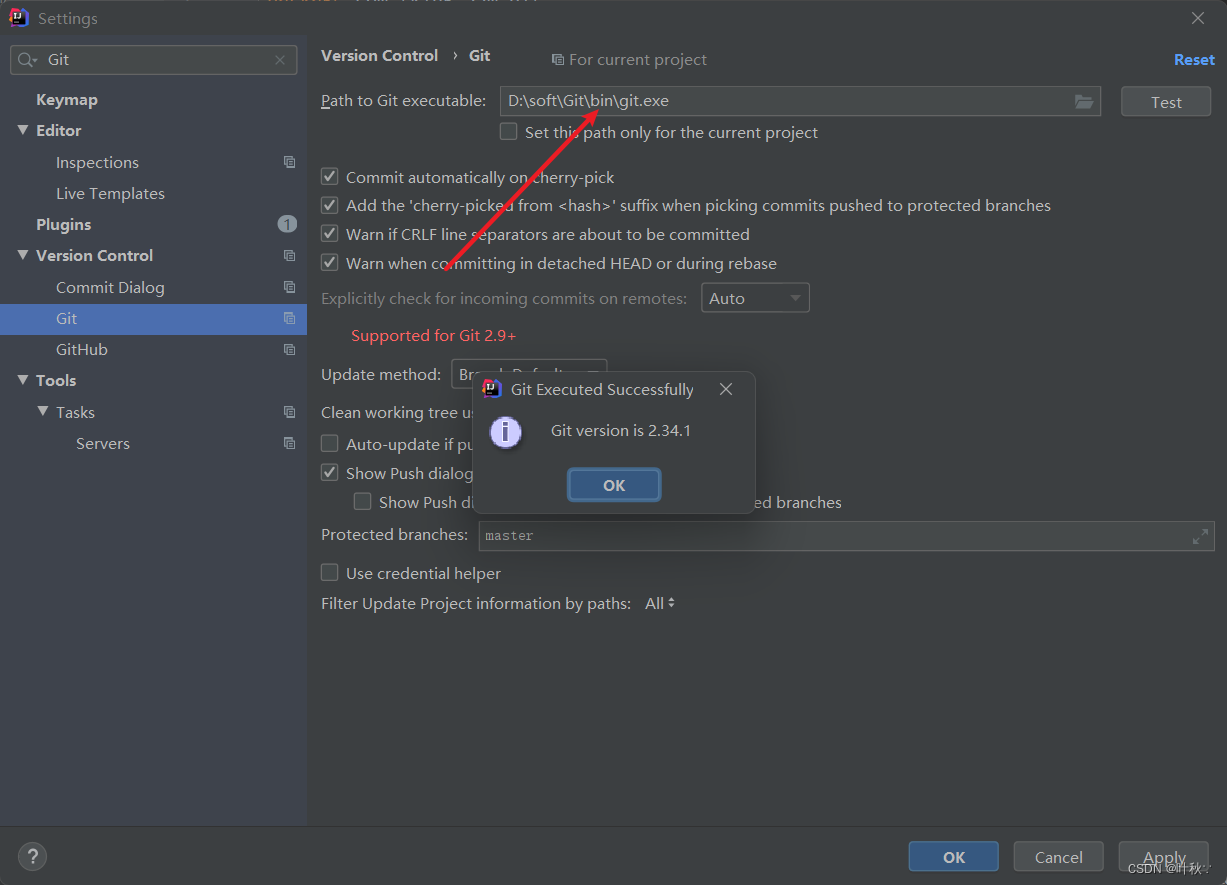Open the GitHub settings page
This screenshot has width=1227, height=885.
point(82,349)
